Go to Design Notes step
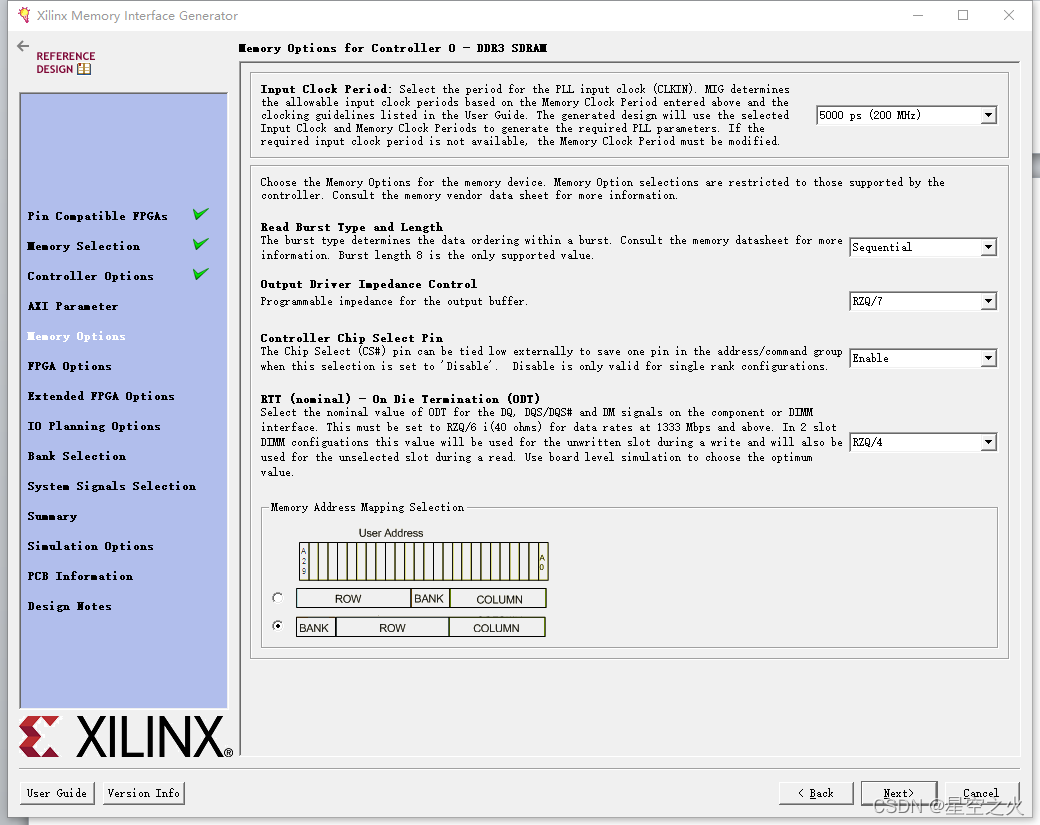 coord(70,606)
